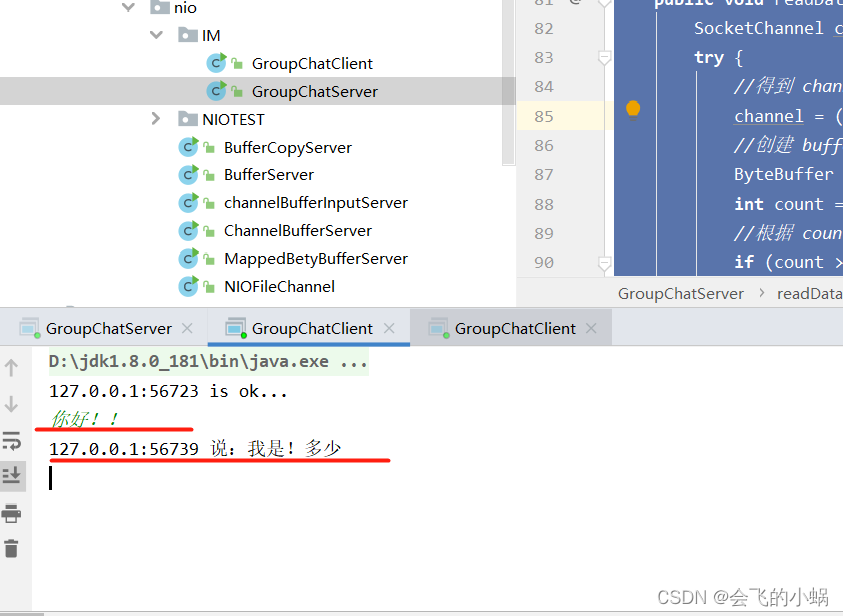Open MappedBetyBufferServer class file

(x=316, y=259)
